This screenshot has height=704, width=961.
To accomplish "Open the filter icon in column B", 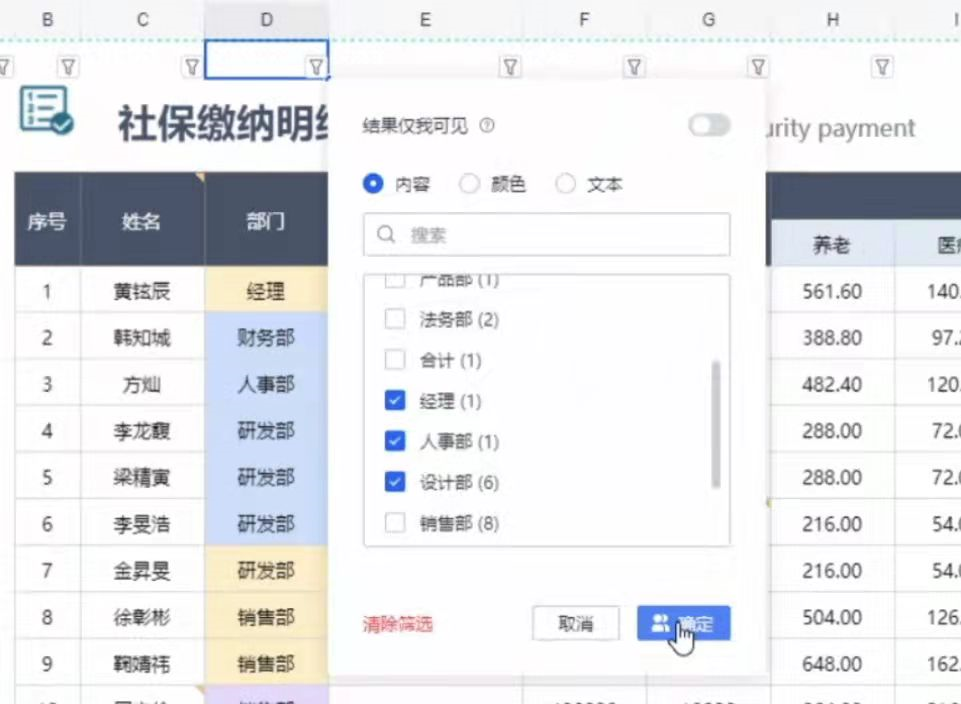I will click(68, 67).
